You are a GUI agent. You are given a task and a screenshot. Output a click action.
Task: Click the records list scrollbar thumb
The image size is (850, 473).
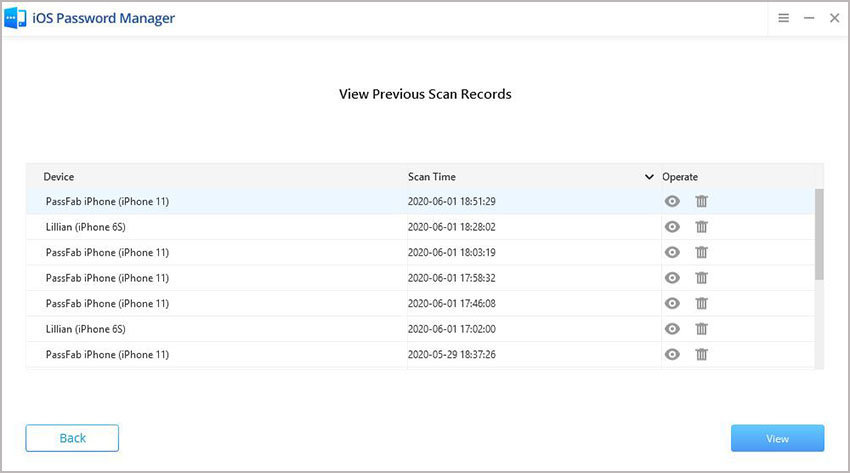coord(819,234)
